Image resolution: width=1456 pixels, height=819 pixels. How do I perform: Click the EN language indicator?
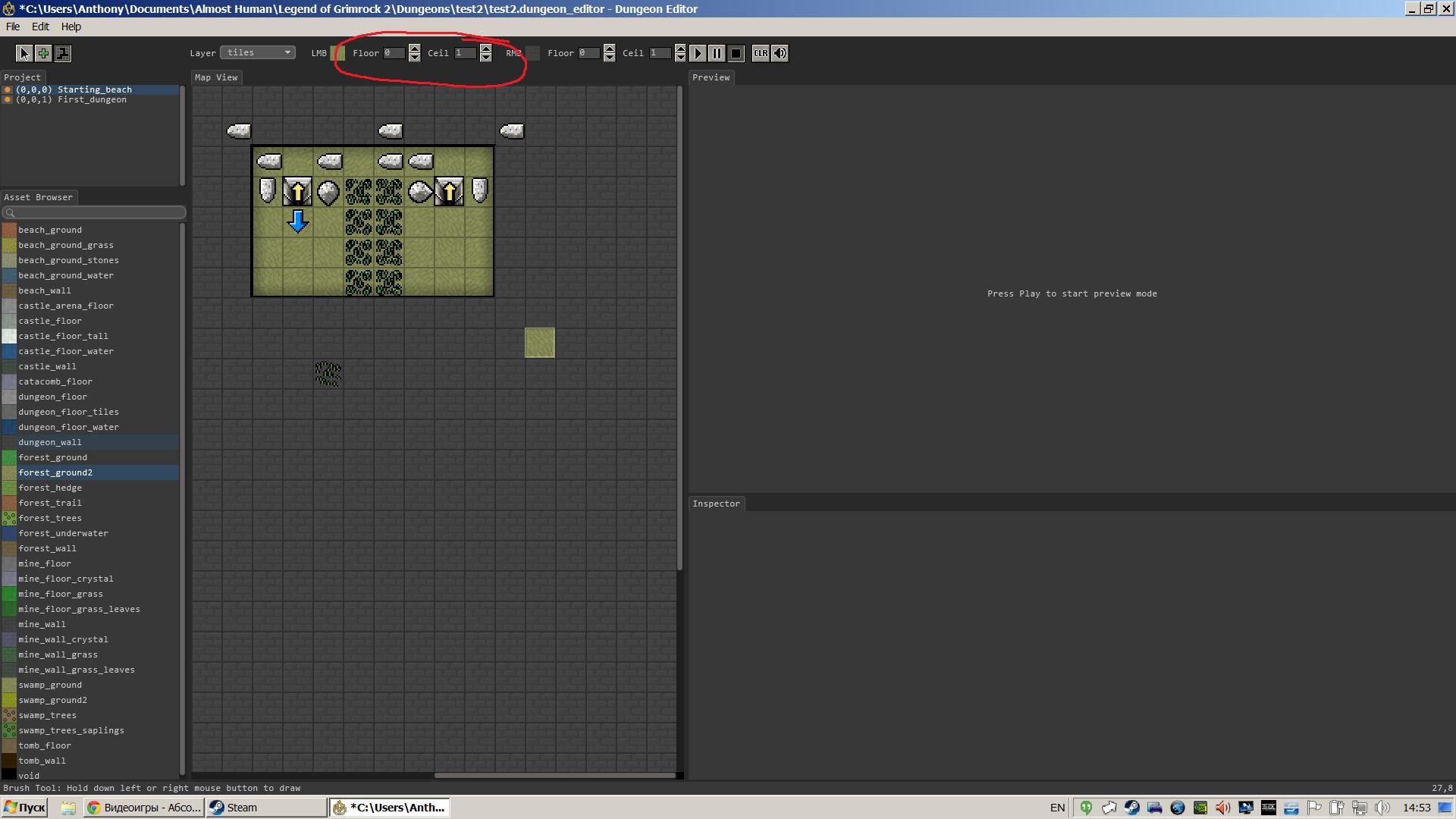pos(1057,808)
